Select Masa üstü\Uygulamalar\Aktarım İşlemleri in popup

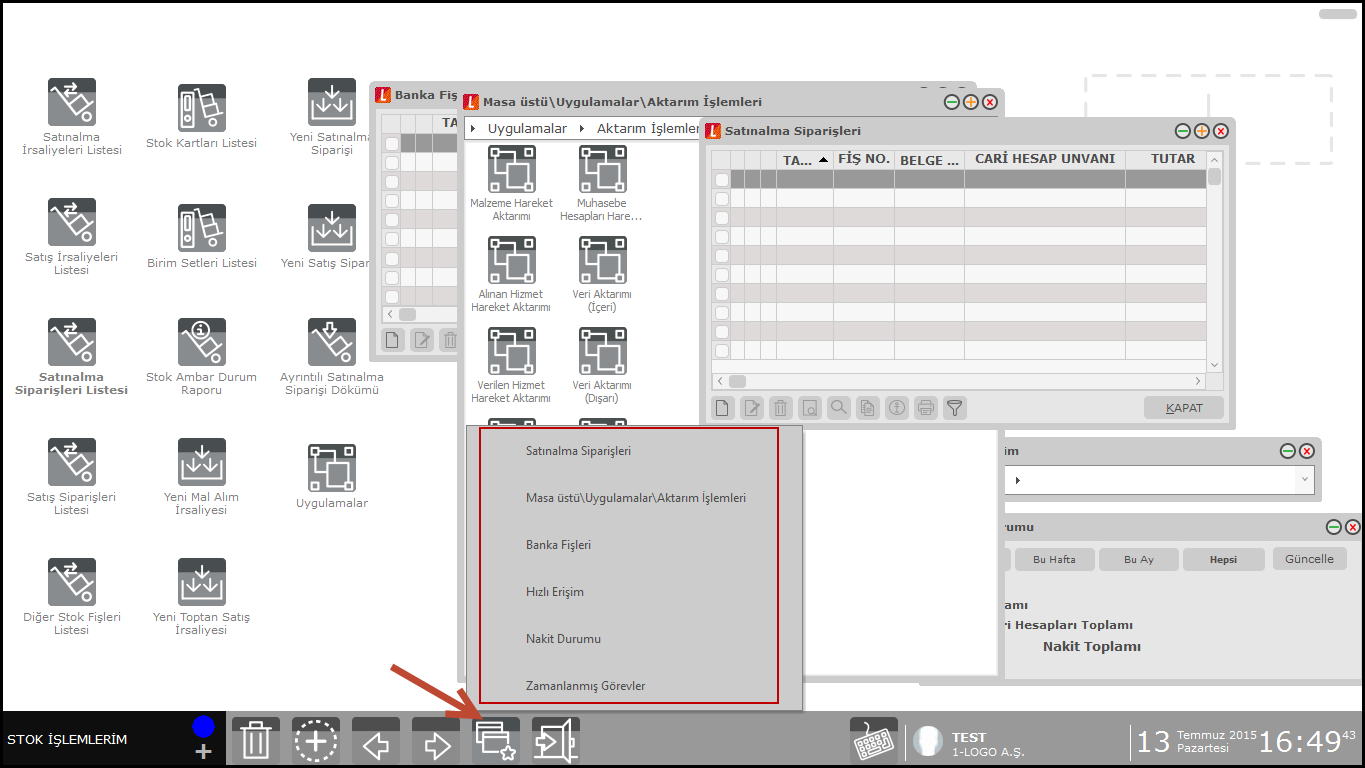[636, 498]
